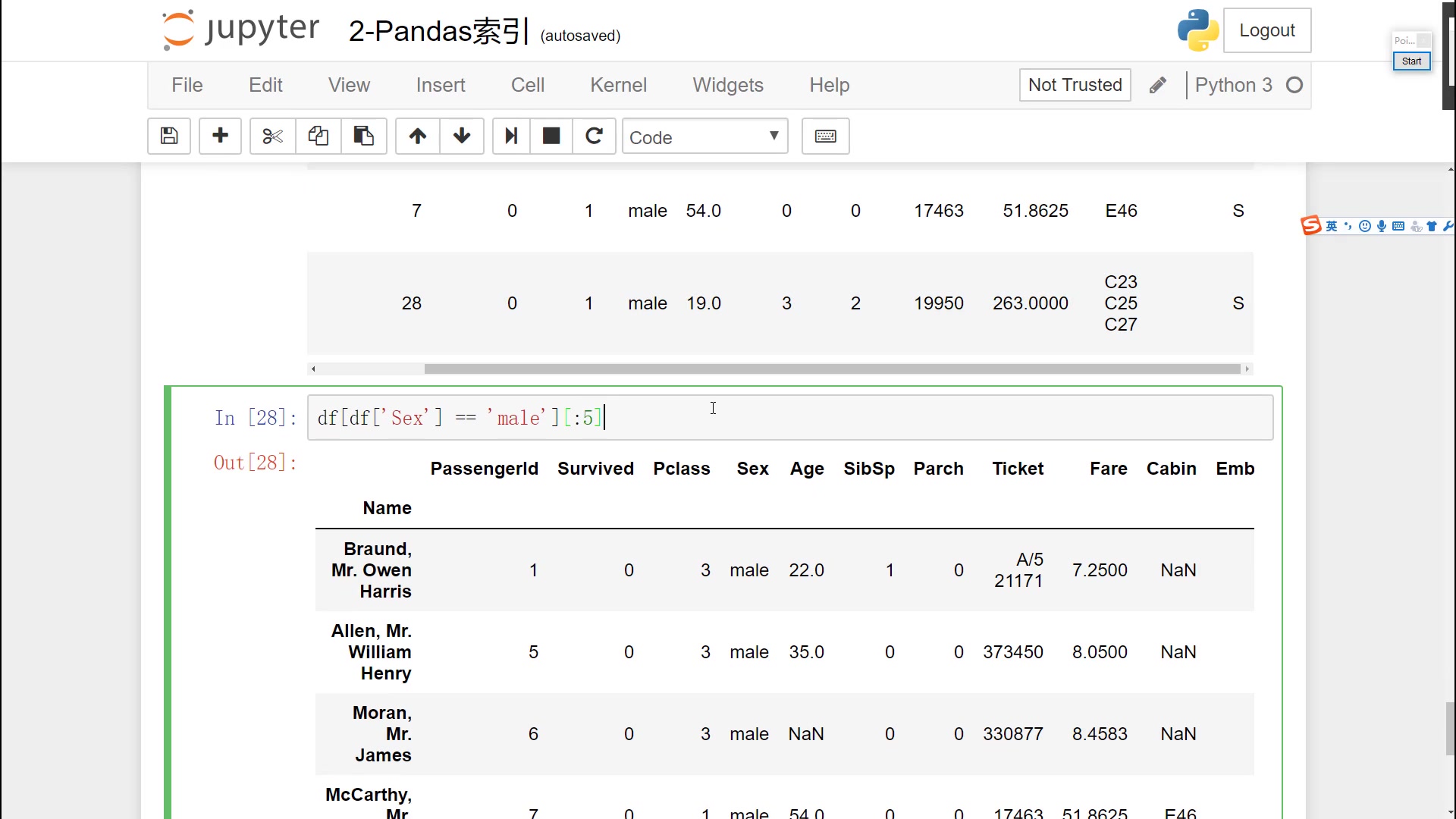Click the kernel idle circle indicator
Image resolution: width=1456 pixels, height=819 pixels.
(1294, 85)
